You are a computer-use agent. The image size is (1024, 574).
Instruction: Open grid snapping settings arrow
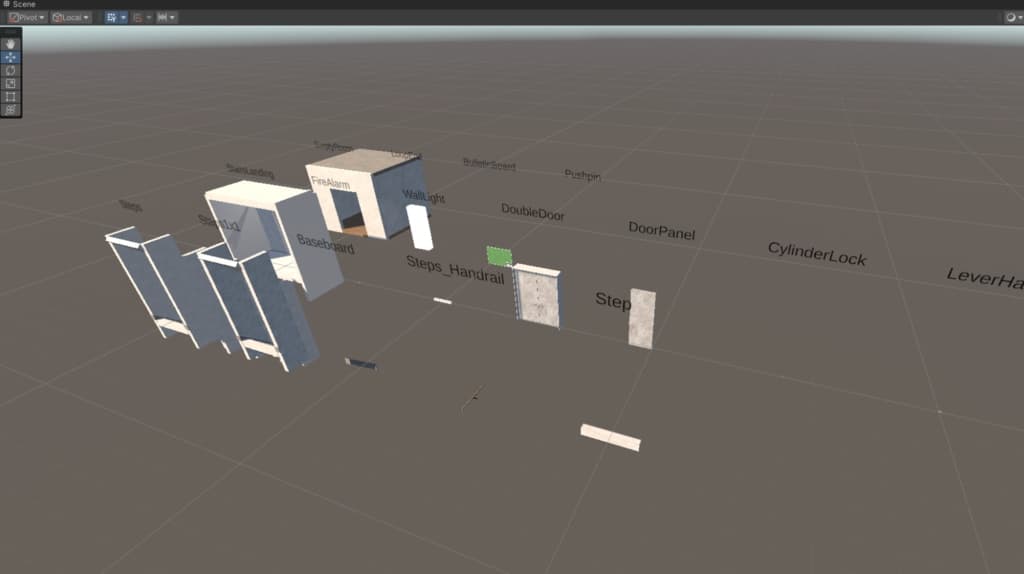tap(149, 18)
